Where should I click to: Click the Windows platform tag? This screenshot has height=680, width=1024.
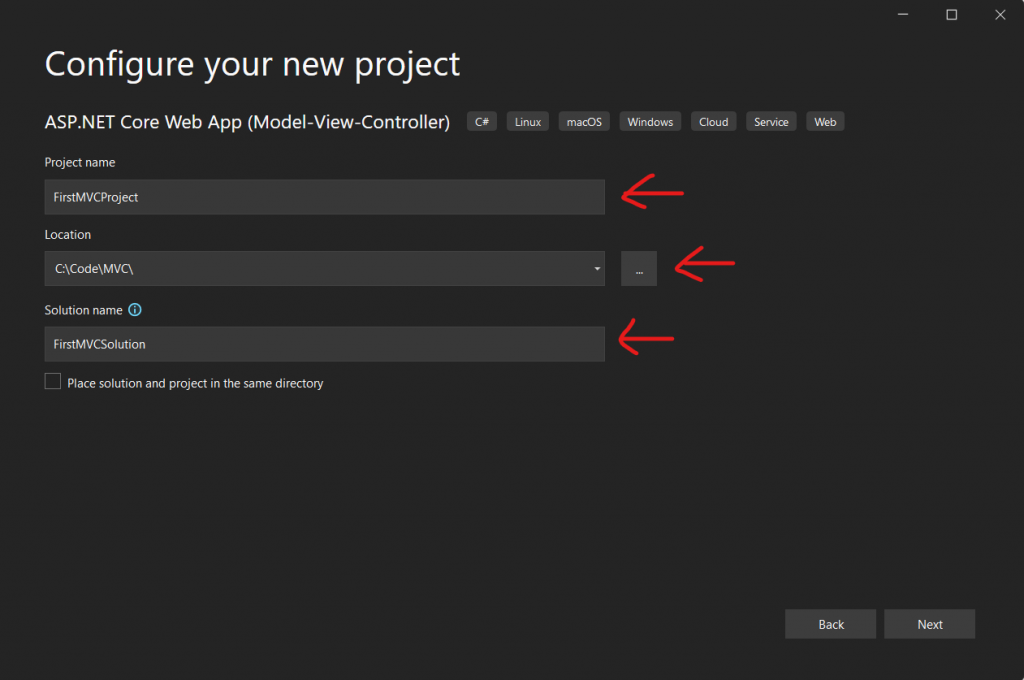pyautogui.click(x=650, y=122)
